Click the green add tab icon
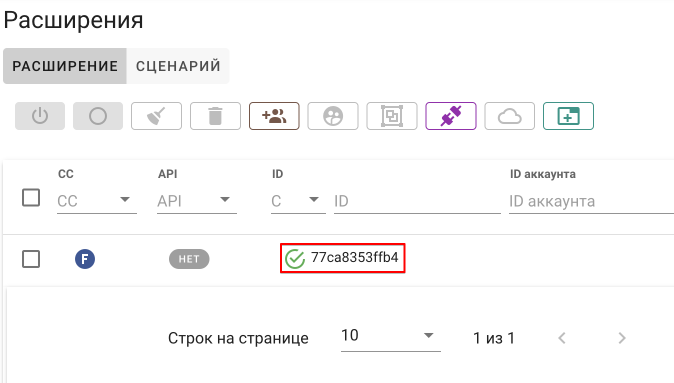Screen dimensions: 674x383 (x=569, y=116)
